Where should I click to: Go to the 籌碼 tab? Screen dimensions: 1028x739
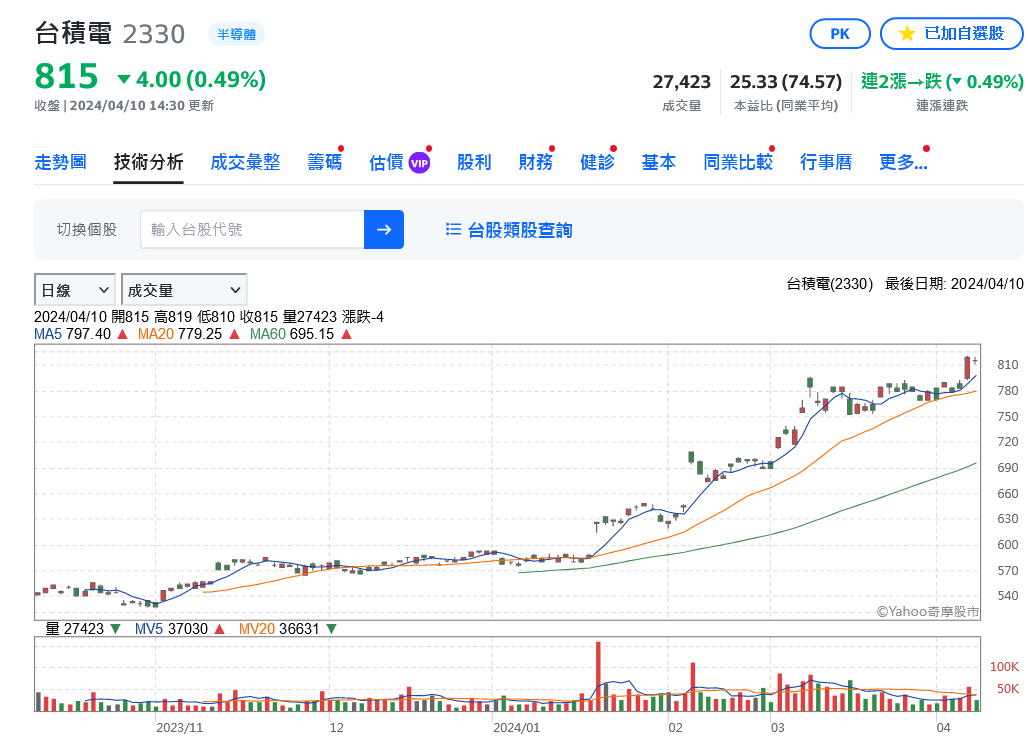[x=325, y=162]
